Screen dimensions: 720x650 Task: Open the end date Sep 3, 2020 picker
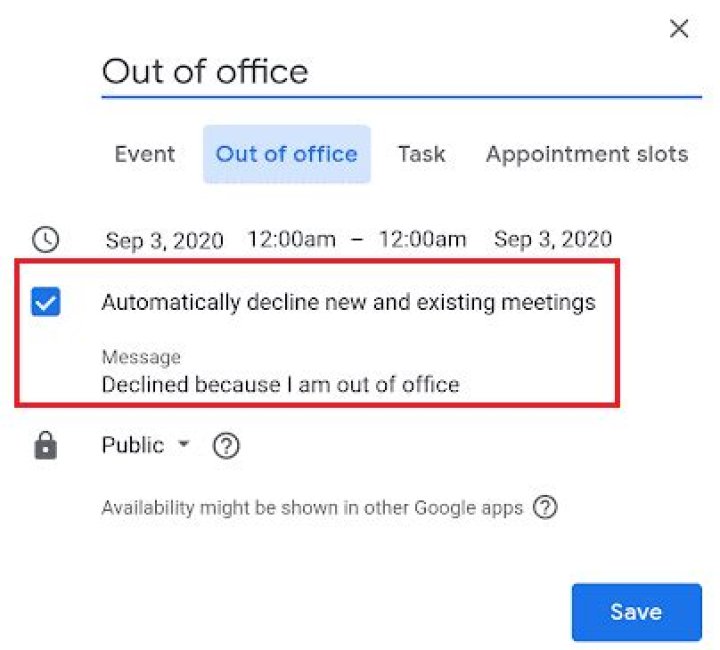click(553, 240)
